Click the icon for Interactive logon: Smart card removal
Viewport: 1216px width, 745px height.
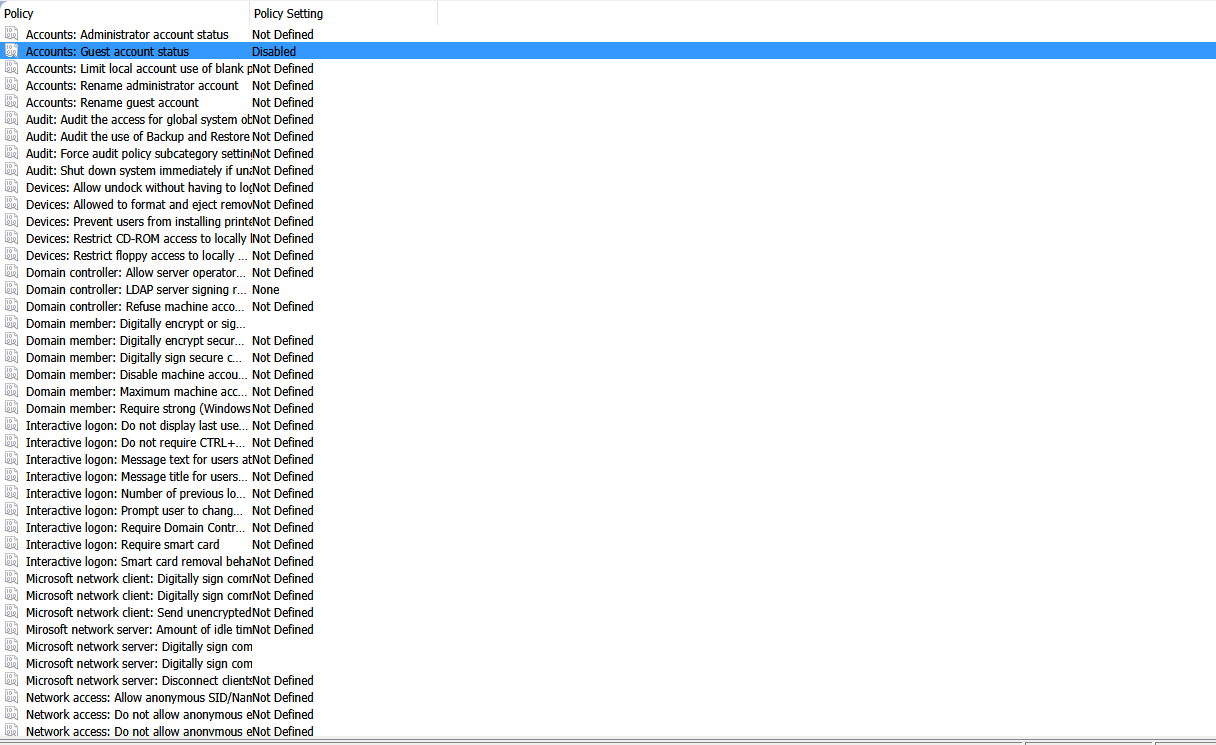(x=11, y=561)
